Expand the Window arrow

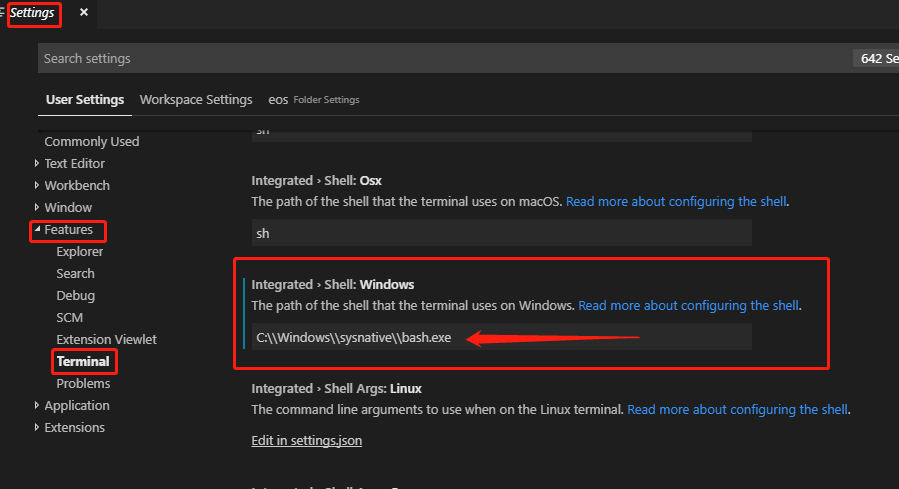(37, 207)
